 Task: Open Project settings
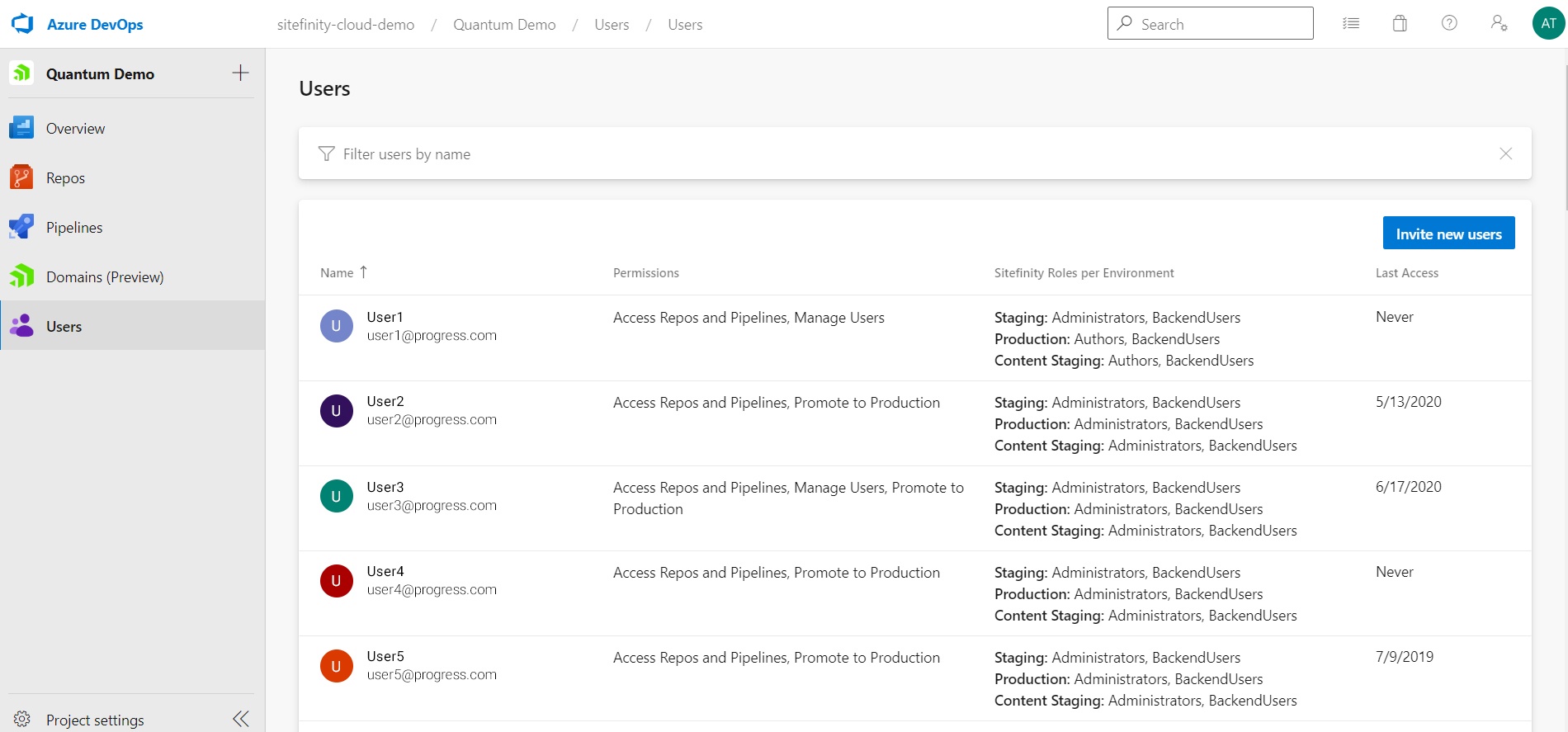pos(95,720)
